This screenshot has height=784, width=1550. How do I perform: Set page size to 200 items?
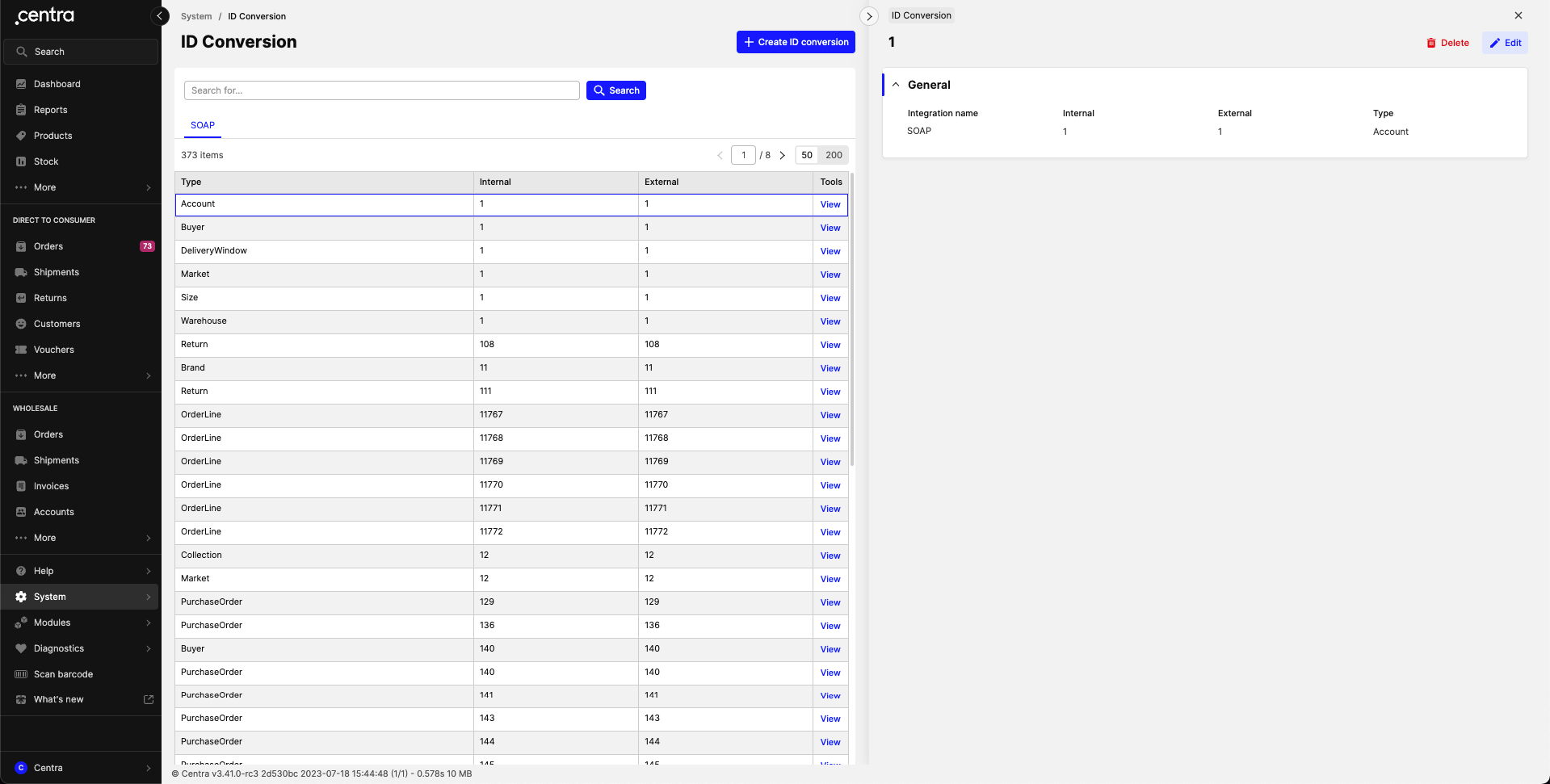point(834,155)
